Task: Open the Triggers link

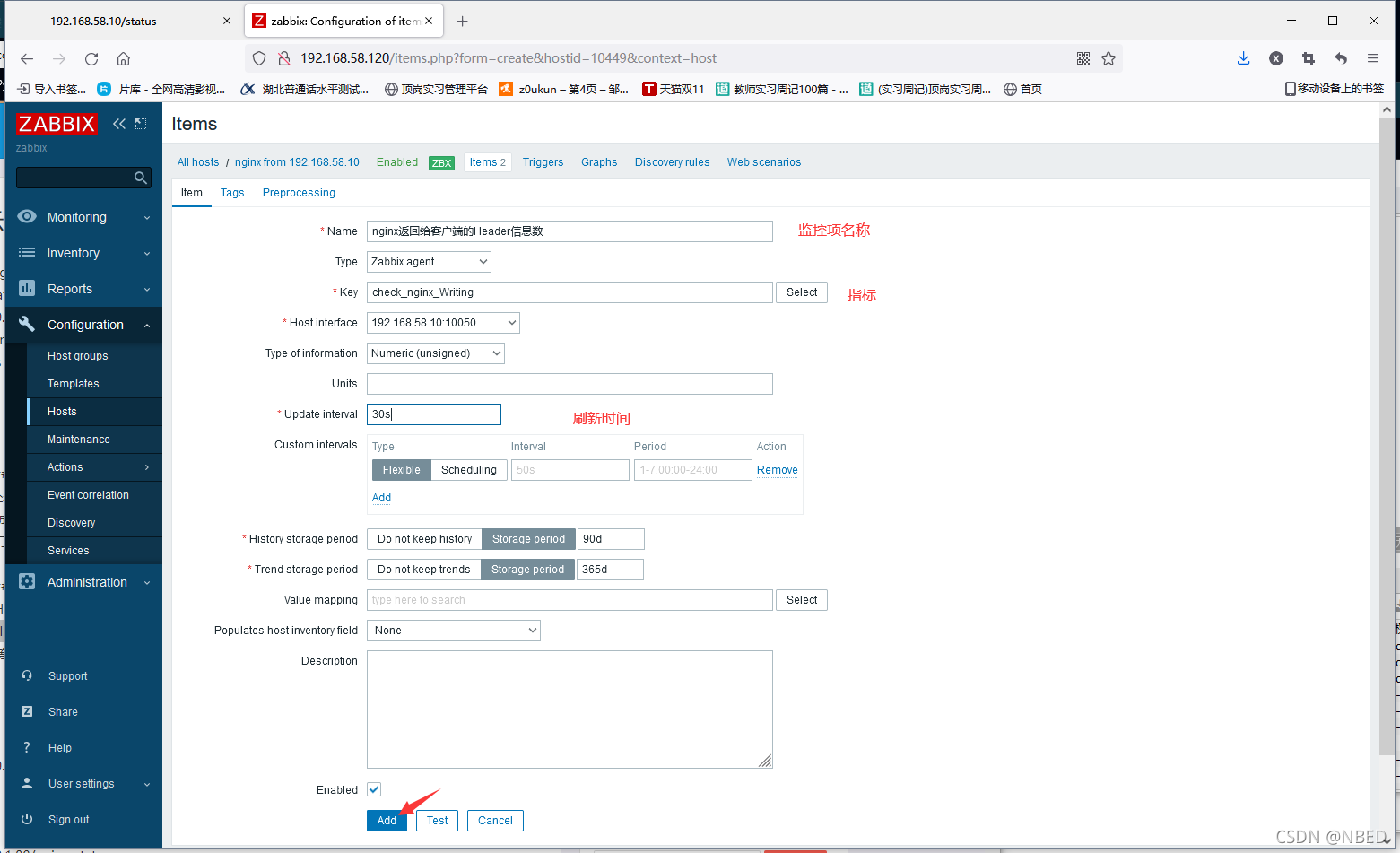Action: (543, 161)
